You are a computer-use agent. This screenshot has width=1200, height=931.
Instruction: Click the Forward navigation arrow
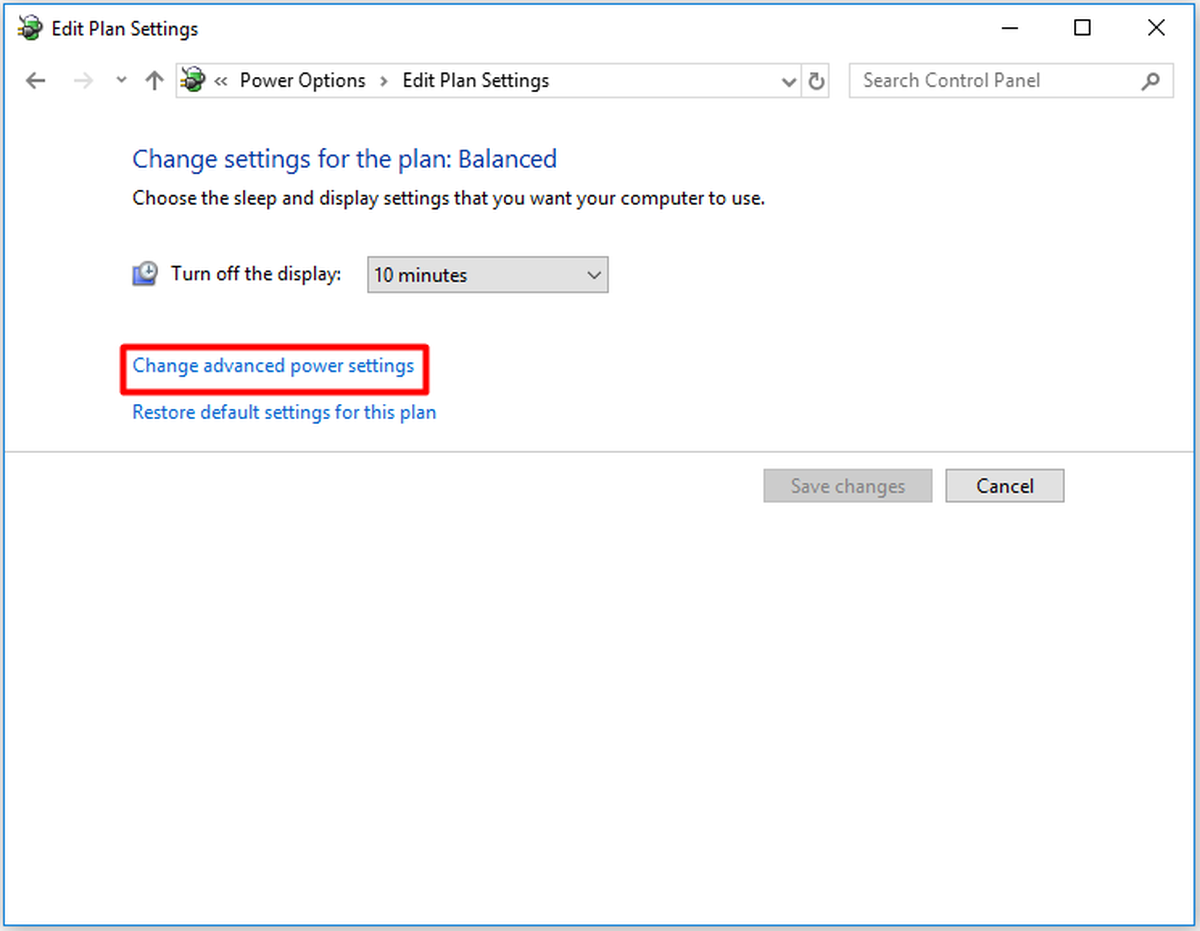(84, 81)
